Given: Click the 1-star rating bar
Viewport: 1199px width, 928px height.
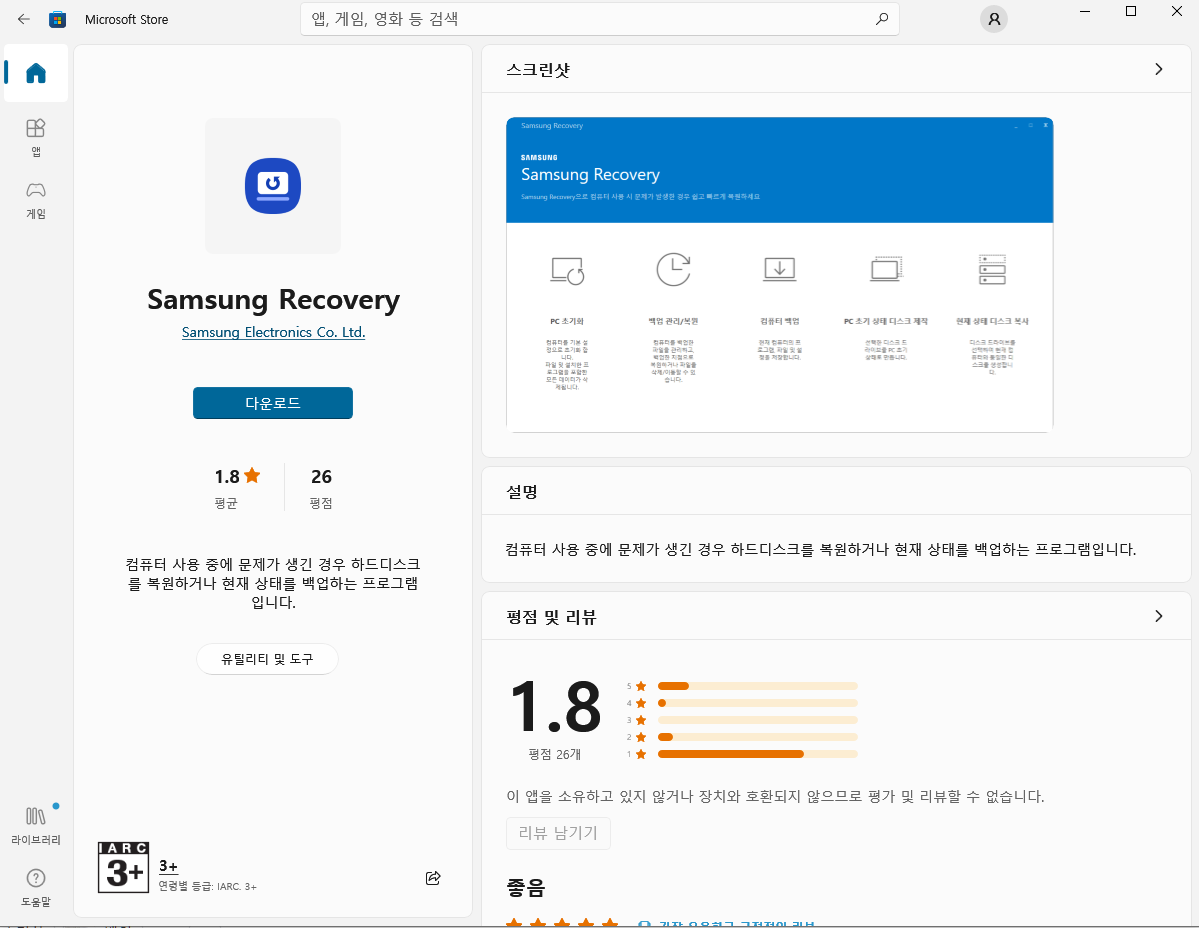Looking at the screenshot, I should coord(757,754).
